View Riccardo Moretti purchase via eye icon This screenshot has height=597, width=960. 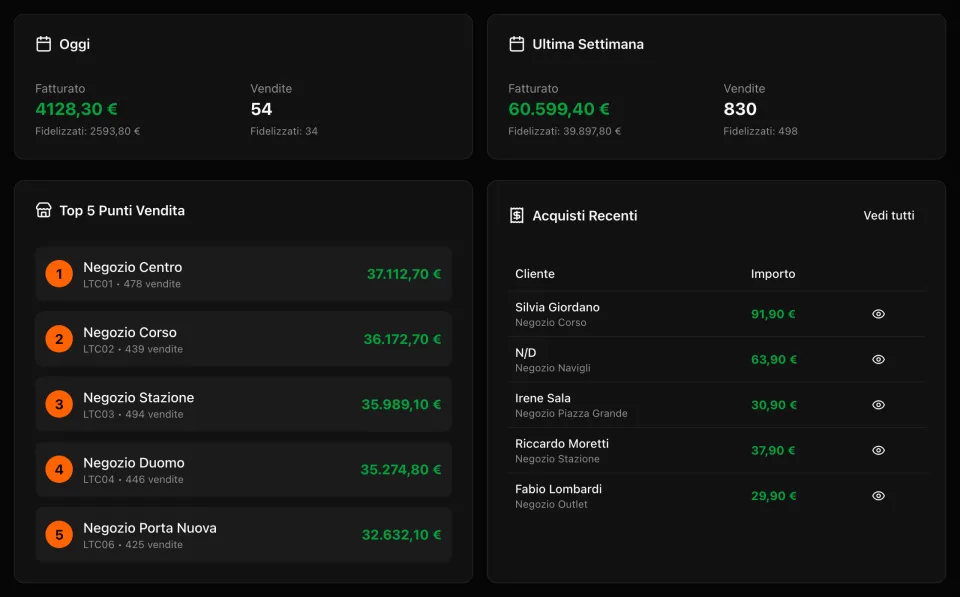pos(879,450)
